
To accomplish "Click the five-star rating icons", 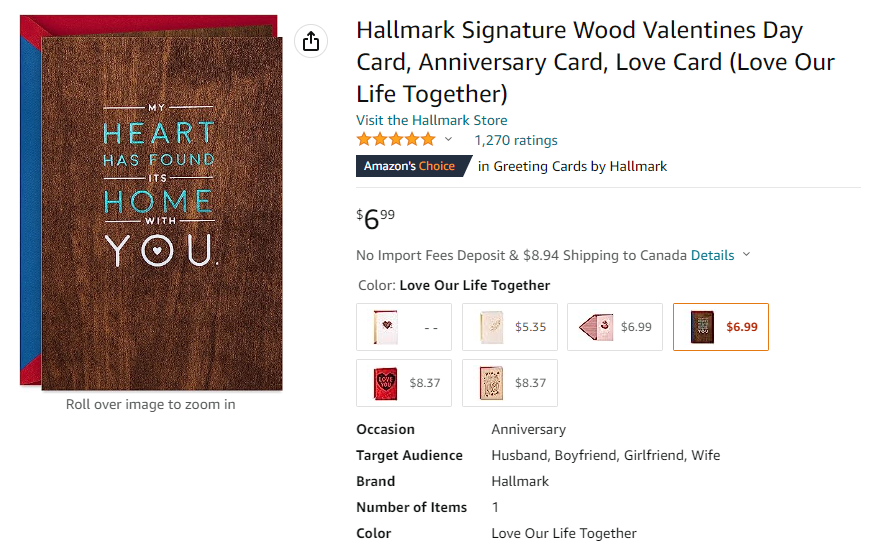I will (x=396, y=139).
